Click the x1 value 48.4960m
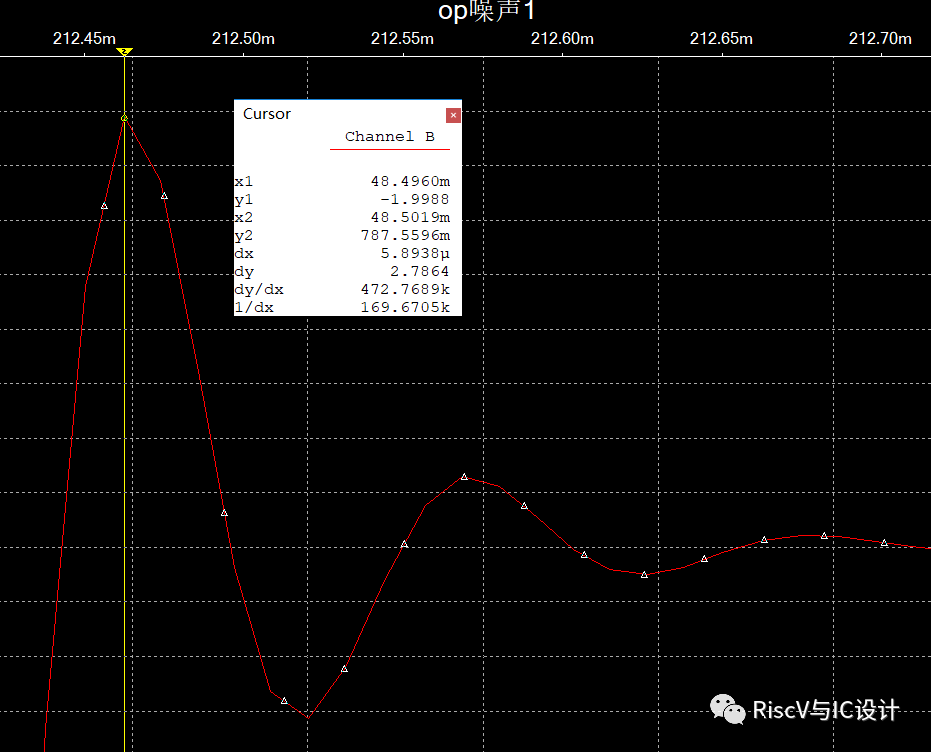Viewport: 931px width, 752px height. [410, 182]
